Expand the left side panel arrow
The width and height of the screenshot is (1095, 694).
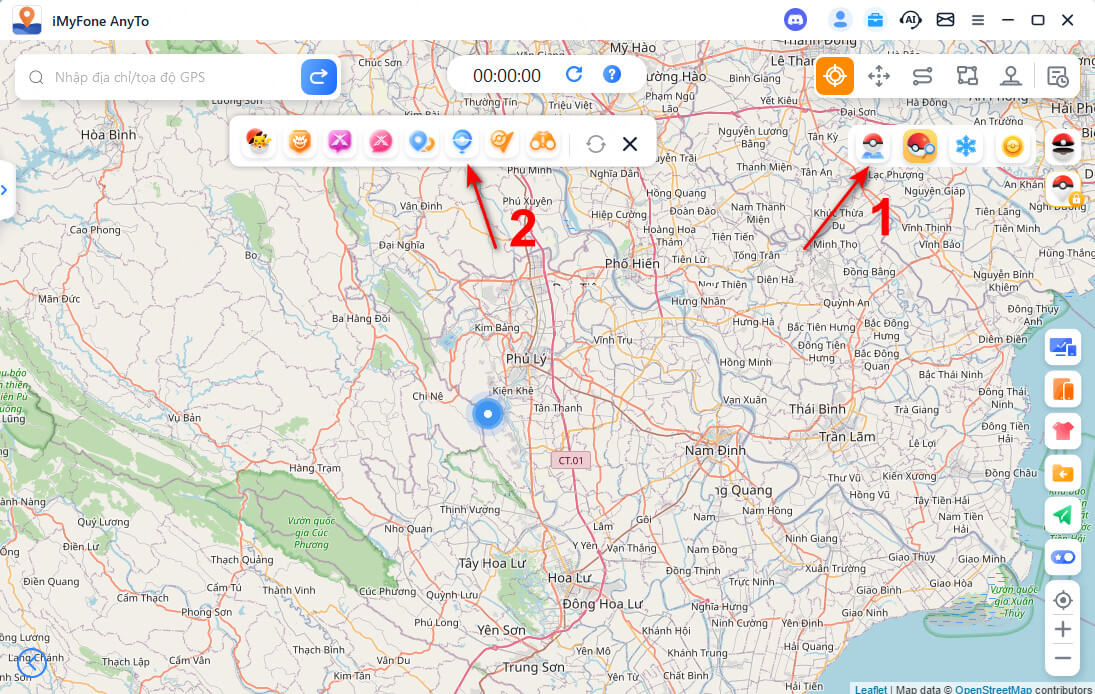6,190
